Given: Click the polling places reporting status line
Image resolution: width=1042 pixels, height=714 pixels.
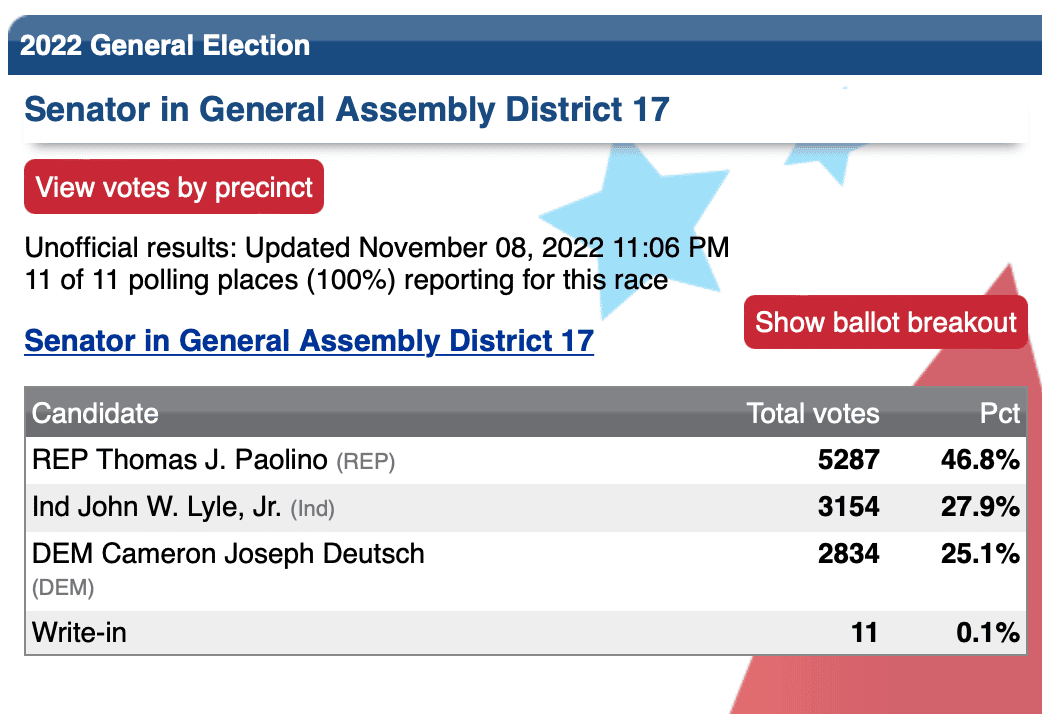Looking at the screenshot, I should click(x=346, y=280).
